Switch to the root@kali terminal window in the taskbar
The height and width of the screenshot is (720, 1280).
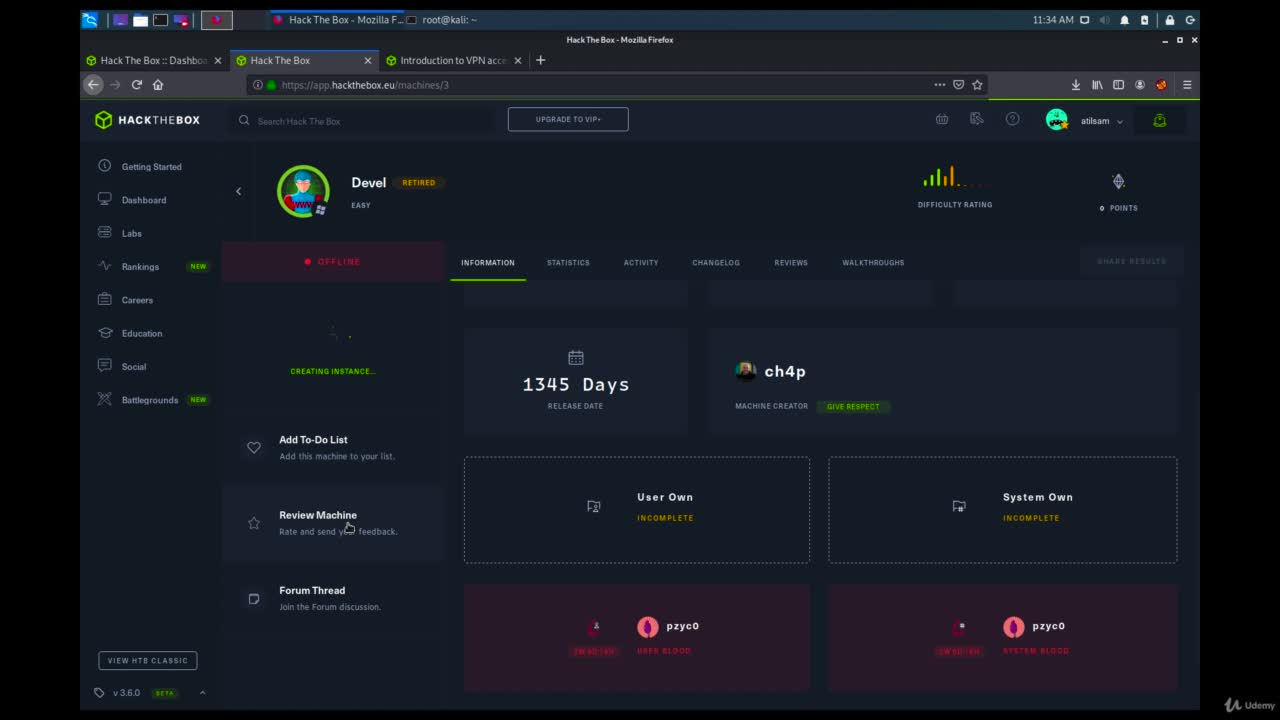(x=440, y=20)
